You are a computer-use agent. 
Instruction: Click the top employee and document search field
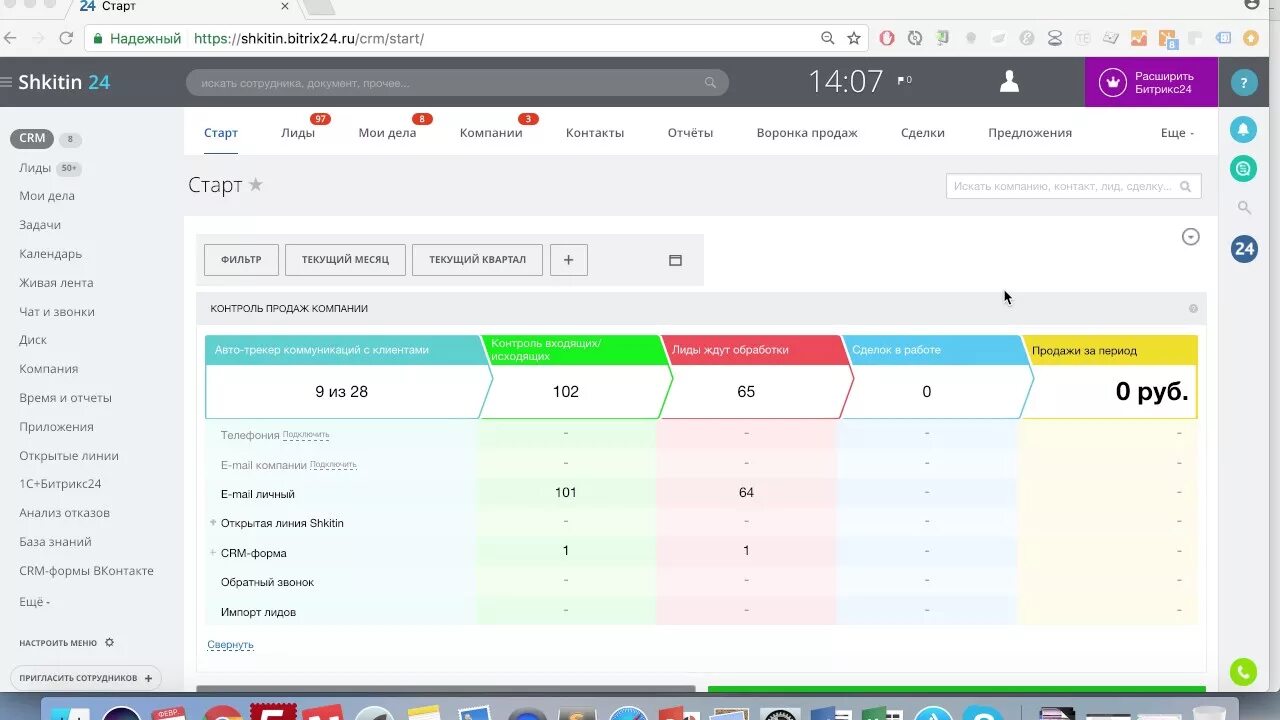coord(457,83)
